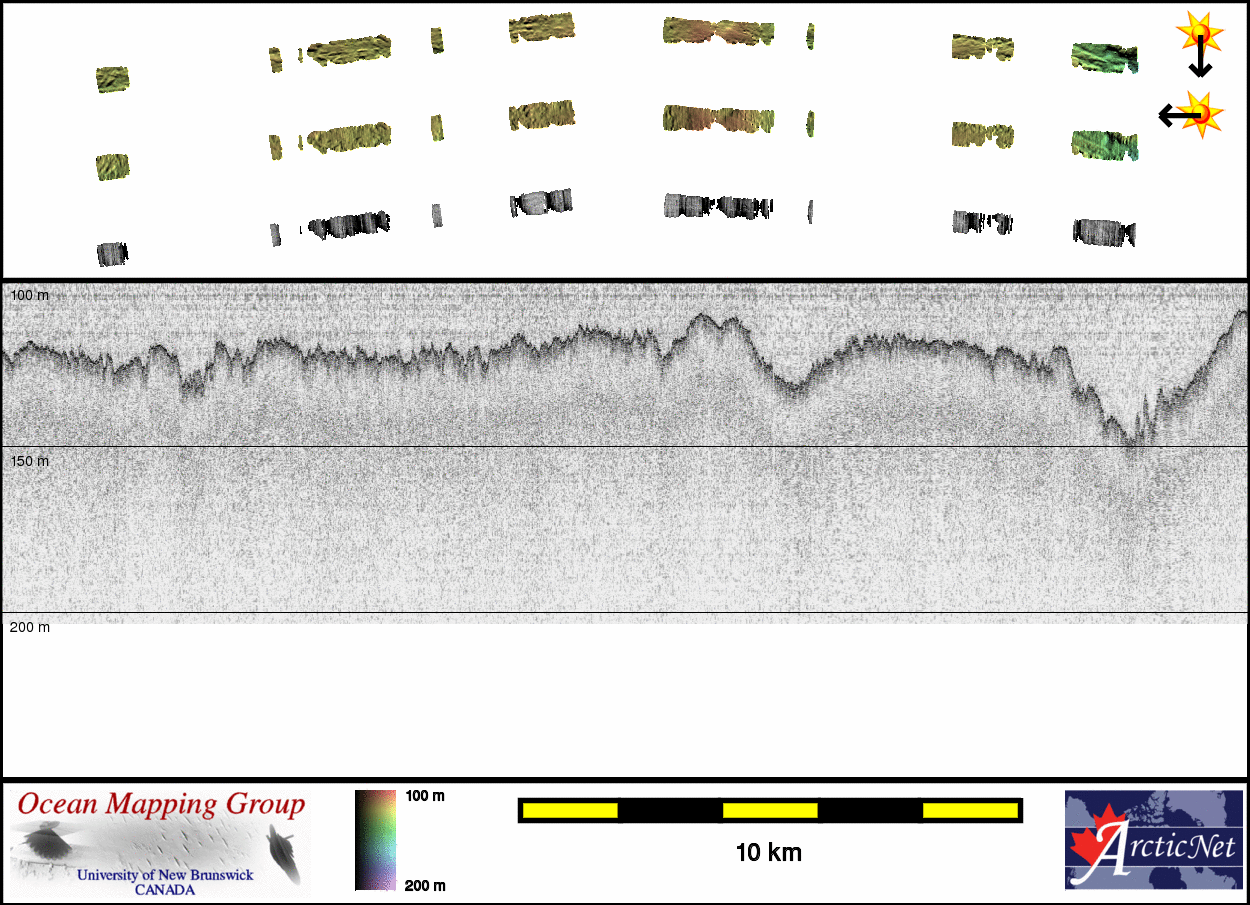
Task: Click the 10 km scale bar label
Action: coord(768,853)
